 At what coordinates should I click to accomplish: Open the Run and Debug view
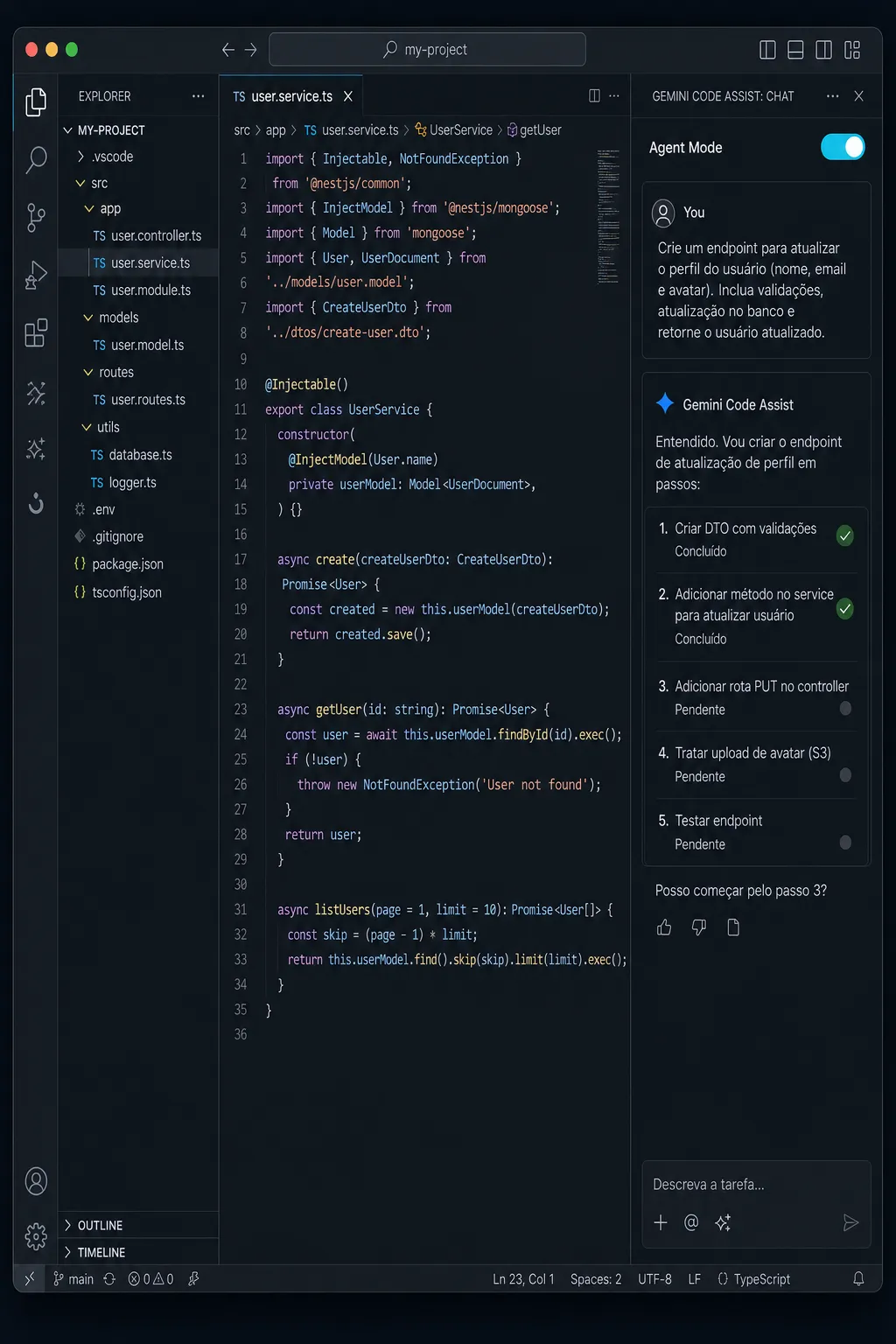pyautogui.click(x=36, y=275)
